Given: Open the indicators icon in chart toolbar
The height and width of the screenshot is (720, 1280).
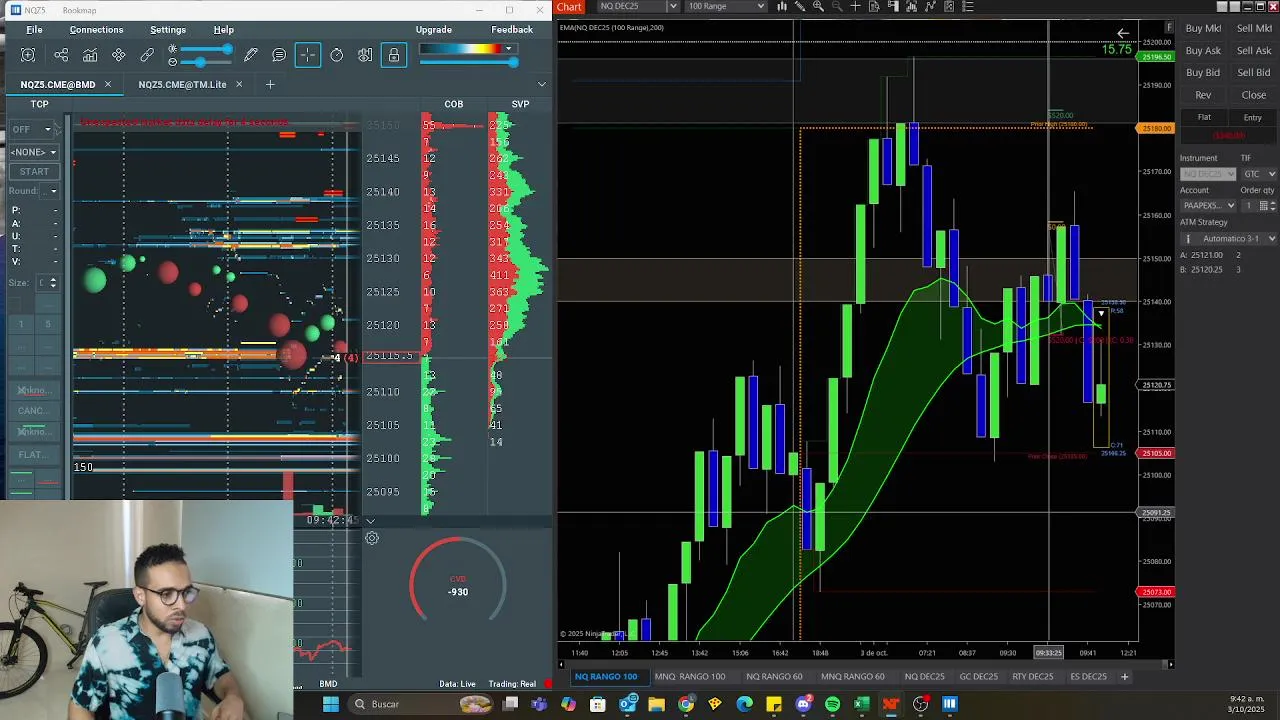Looking at the screenshot, I should [930, 7].
